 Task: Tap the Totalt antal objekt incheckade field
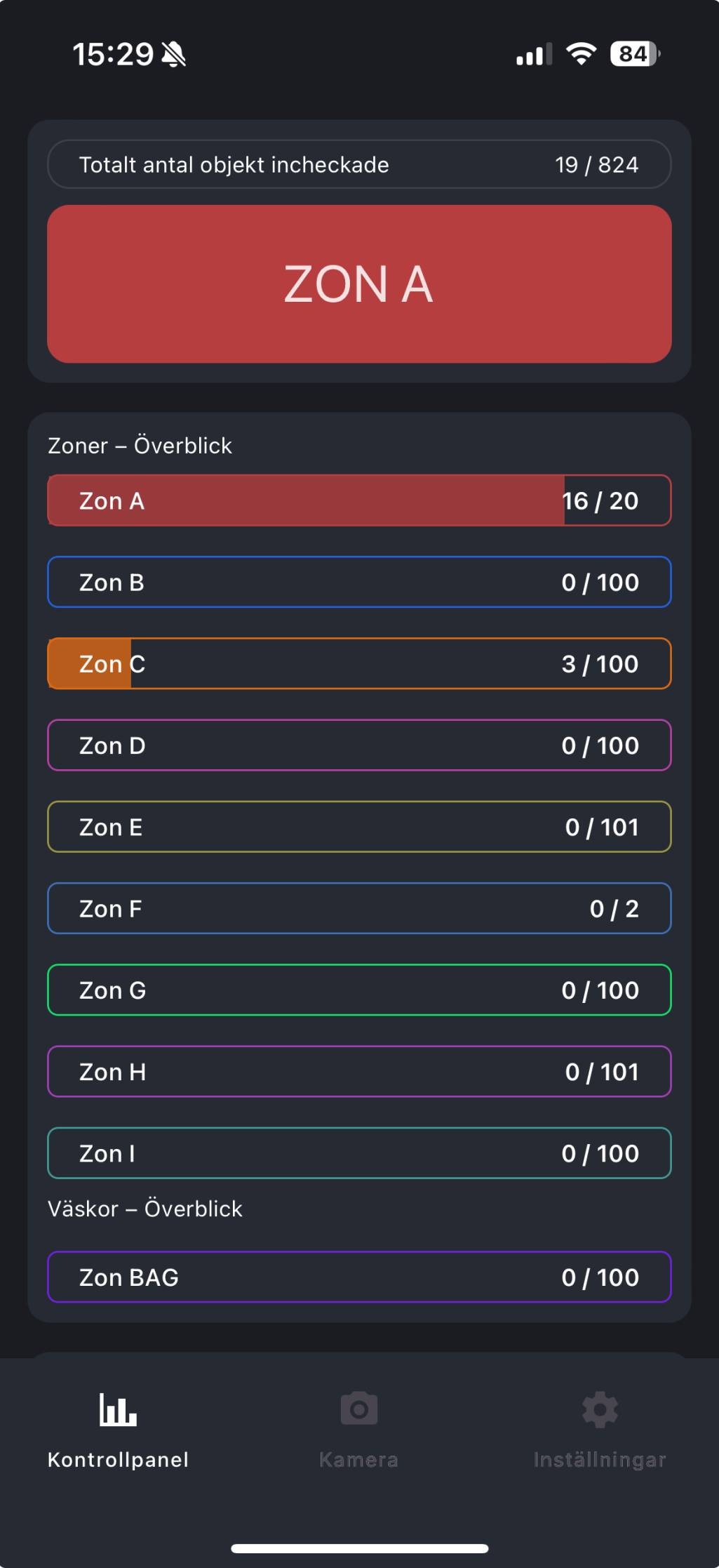point(359,164)
